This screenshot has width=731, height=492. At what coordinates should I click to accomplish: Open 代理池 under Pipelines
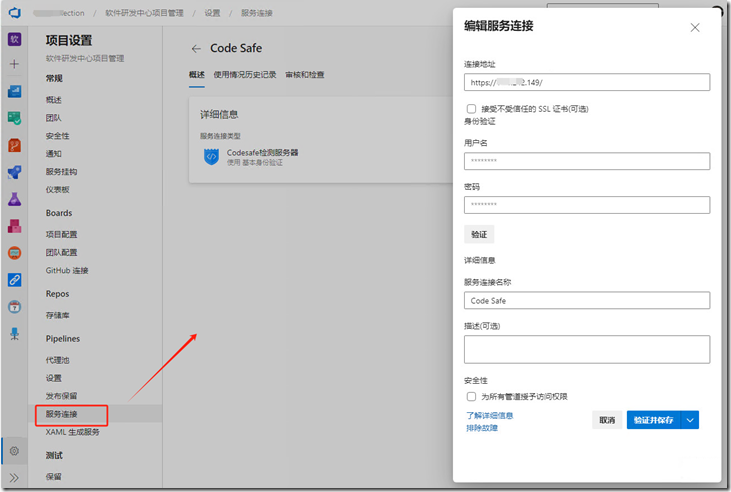[x=57, y=360]
